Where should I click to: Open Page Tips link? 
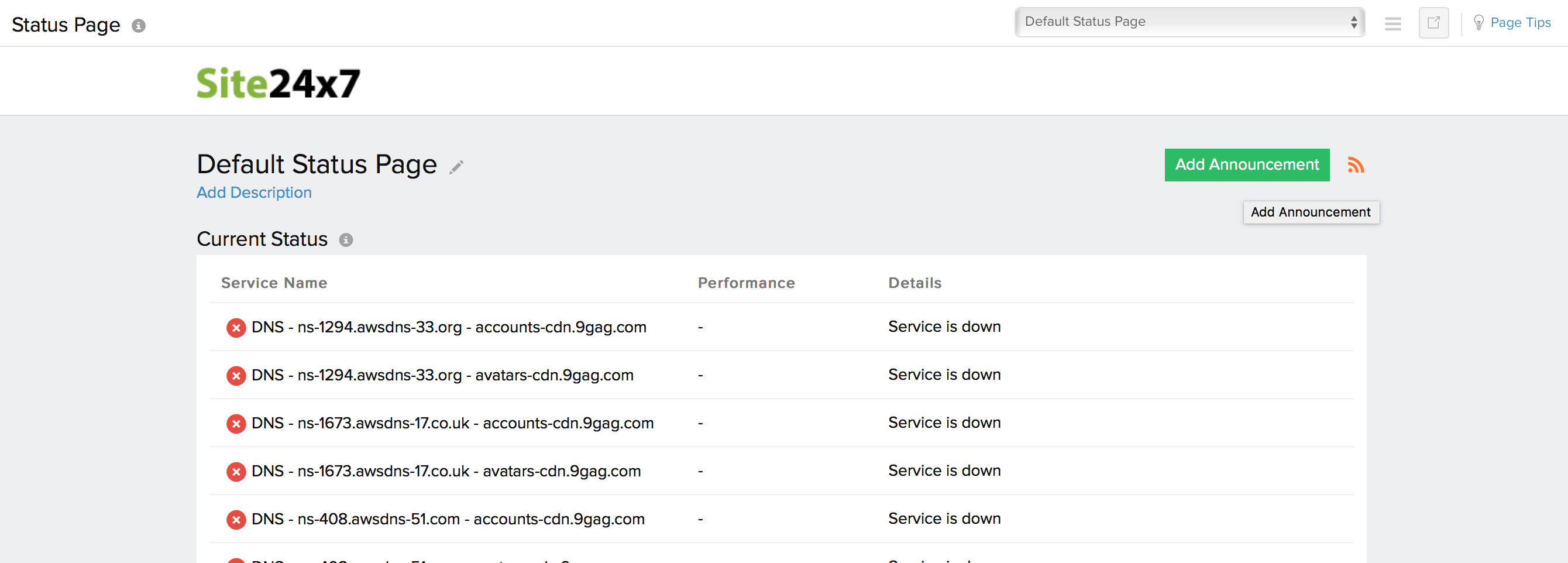(1520, 23)
